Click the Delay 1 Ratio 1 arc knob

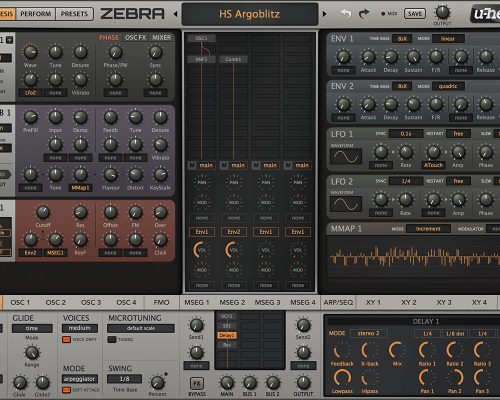coord(427,351)
